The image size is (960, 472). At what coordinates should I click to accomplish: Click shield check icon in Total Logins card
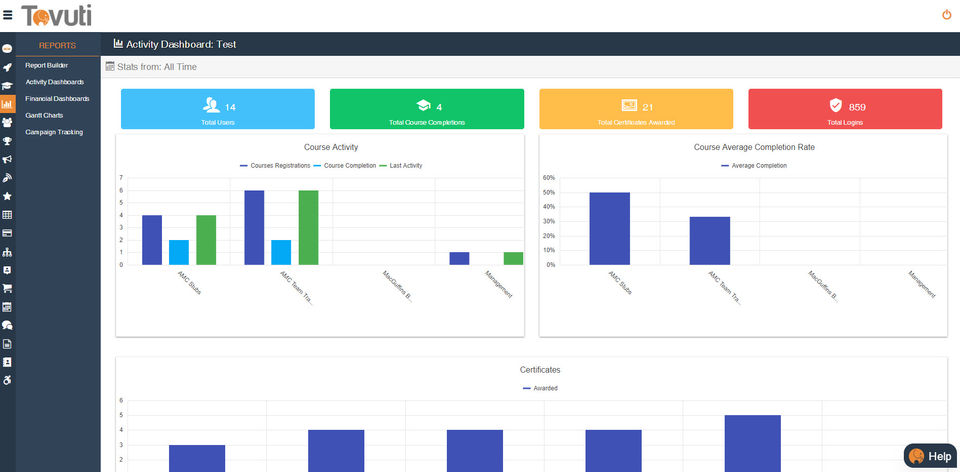[x=836, y=105]
